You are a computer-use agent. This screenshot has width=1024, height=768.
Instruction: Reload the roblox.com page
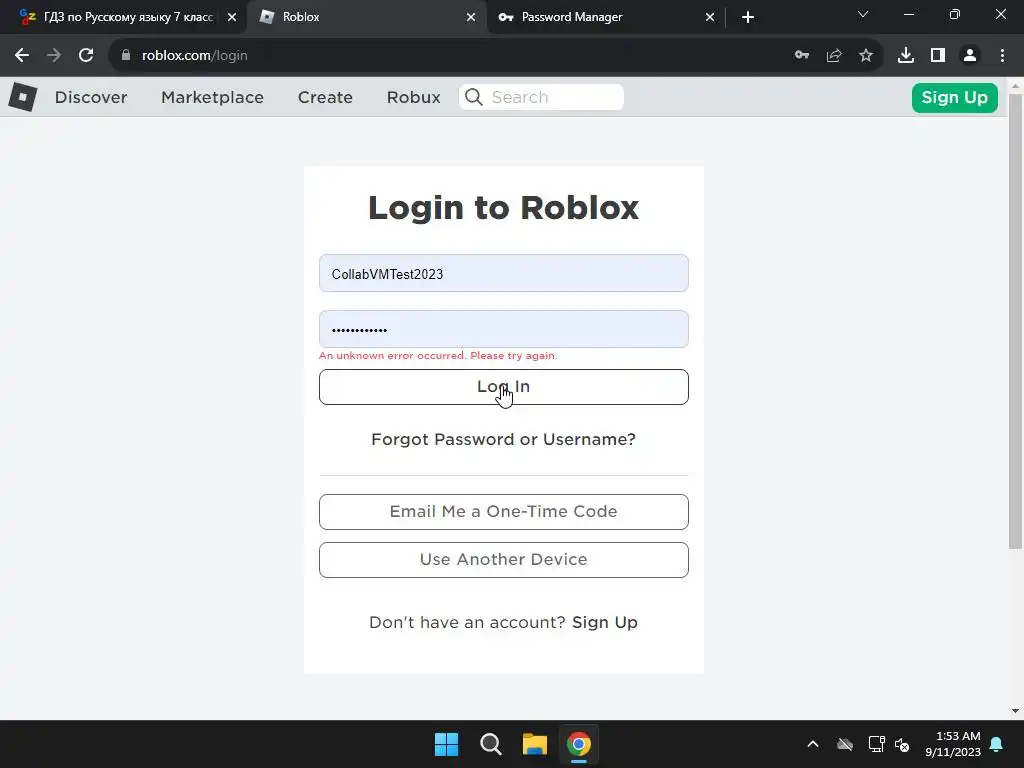86,56
